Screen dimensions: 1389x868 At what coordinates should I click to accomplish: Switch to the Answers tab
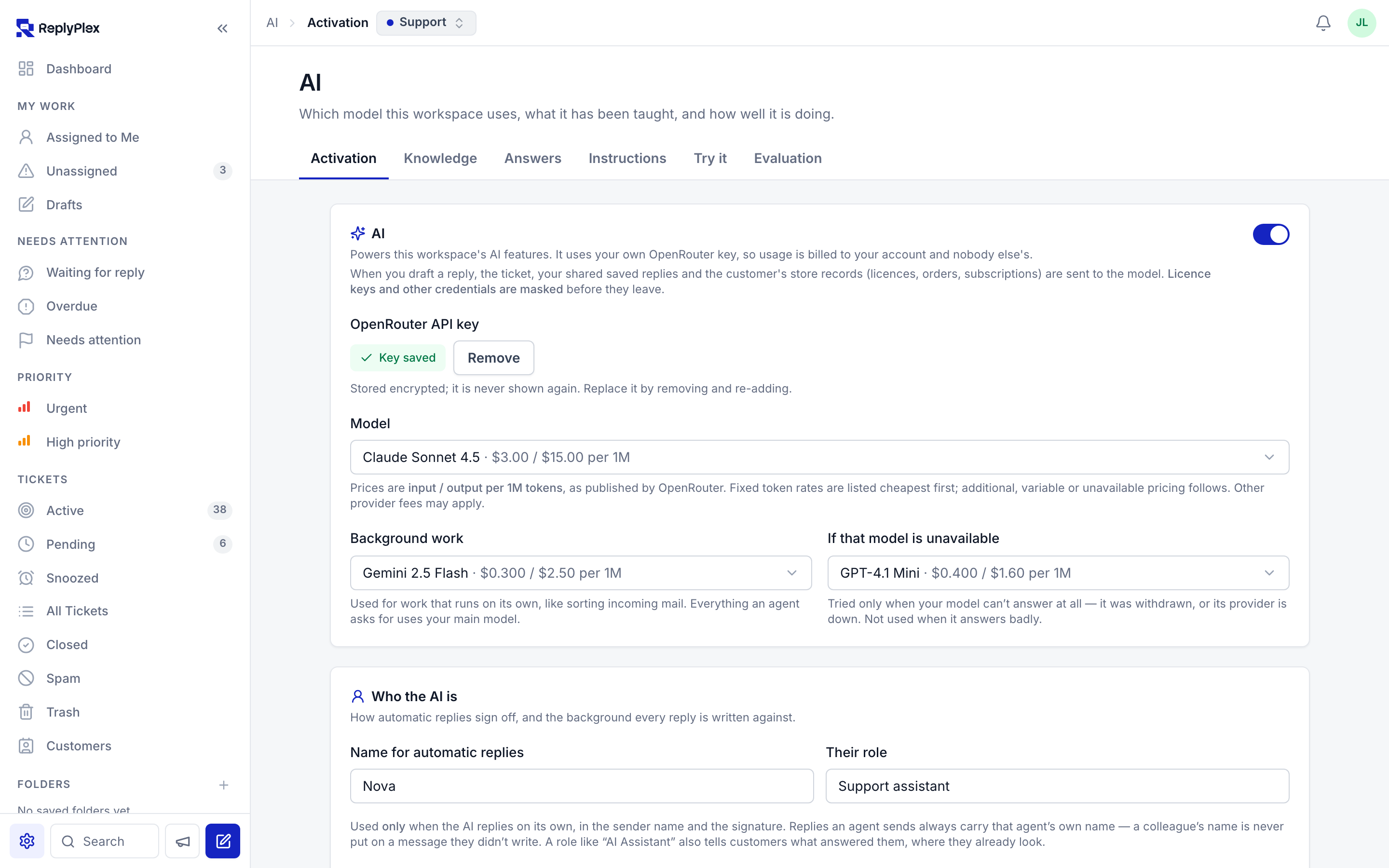click(532, 159)
